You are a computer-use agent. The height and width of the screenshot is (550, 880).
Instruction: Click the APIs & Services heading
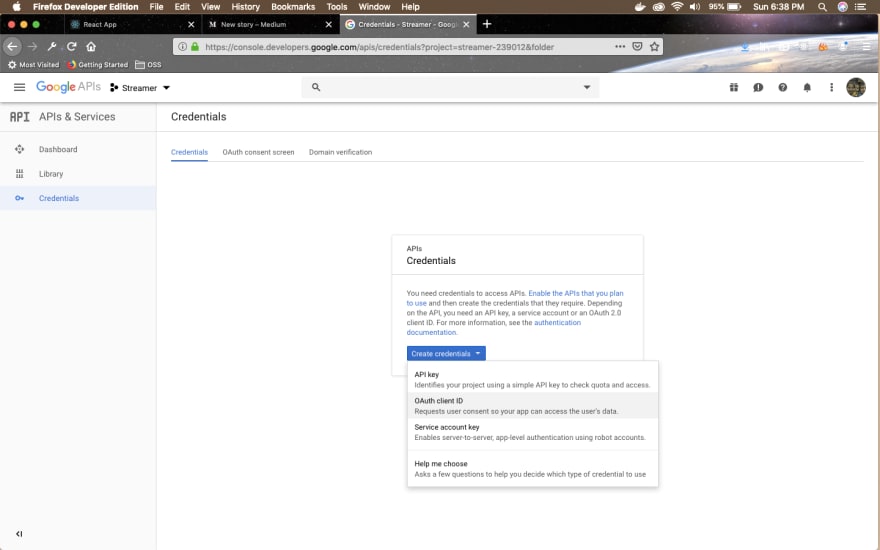77,117
